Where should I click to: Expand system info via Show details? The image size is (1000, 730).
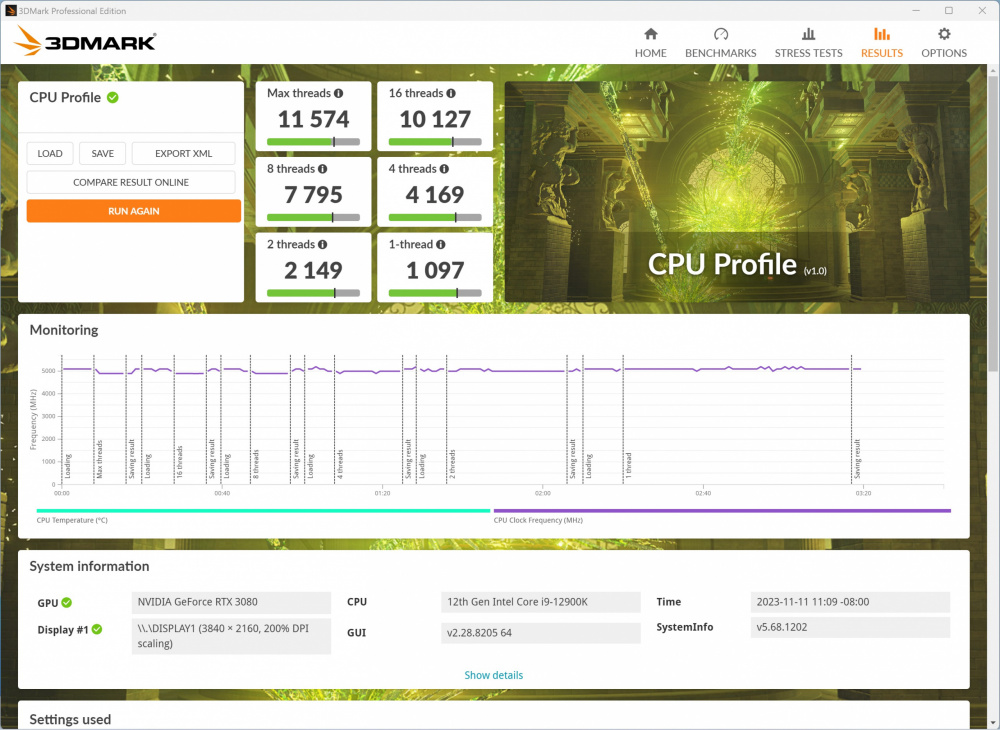click(x=494, y=675)
